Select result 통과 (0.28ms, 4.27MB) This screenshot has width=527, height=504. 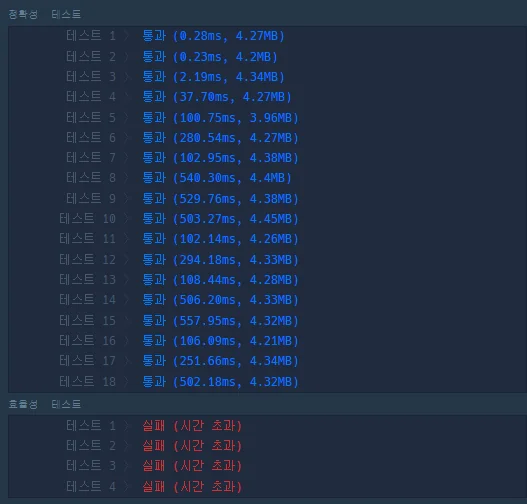click(x=213, y=36)
